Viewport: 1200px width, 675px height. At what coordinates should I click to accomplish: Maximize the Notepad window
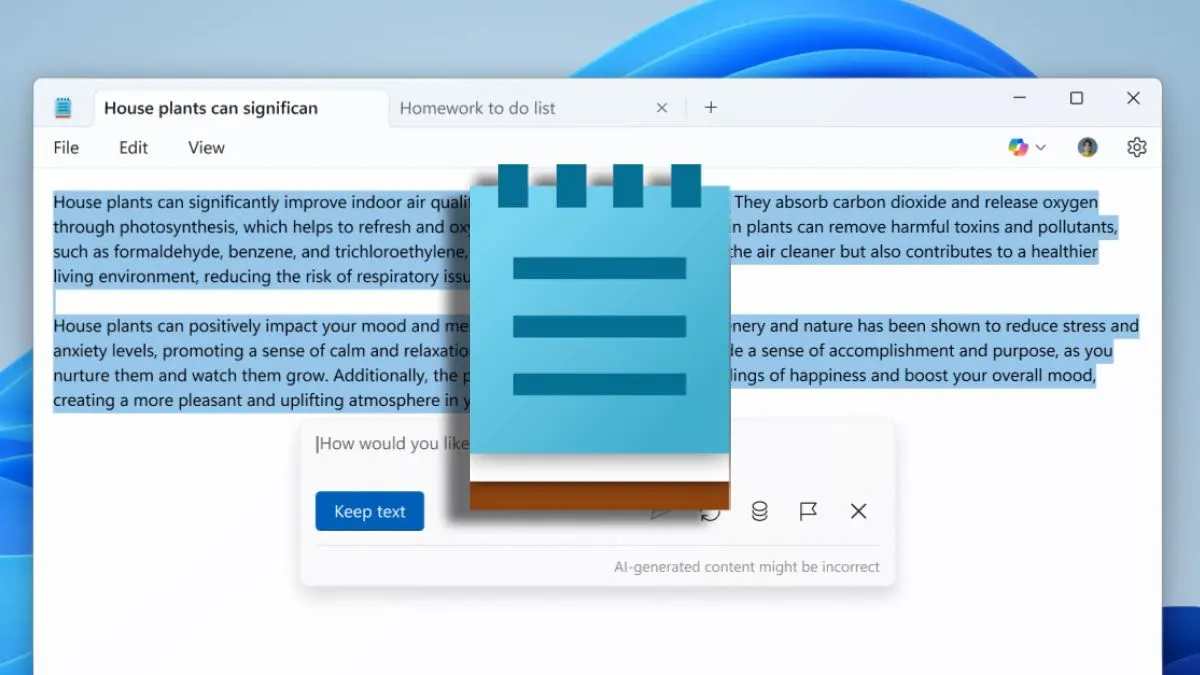pos(1076,98)
